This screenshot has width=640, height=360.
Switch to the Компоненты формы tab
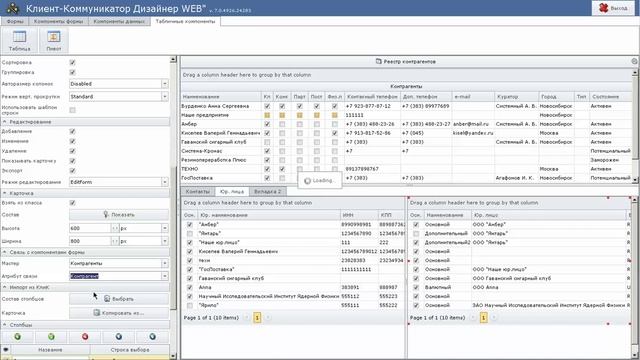coord(58,21)
